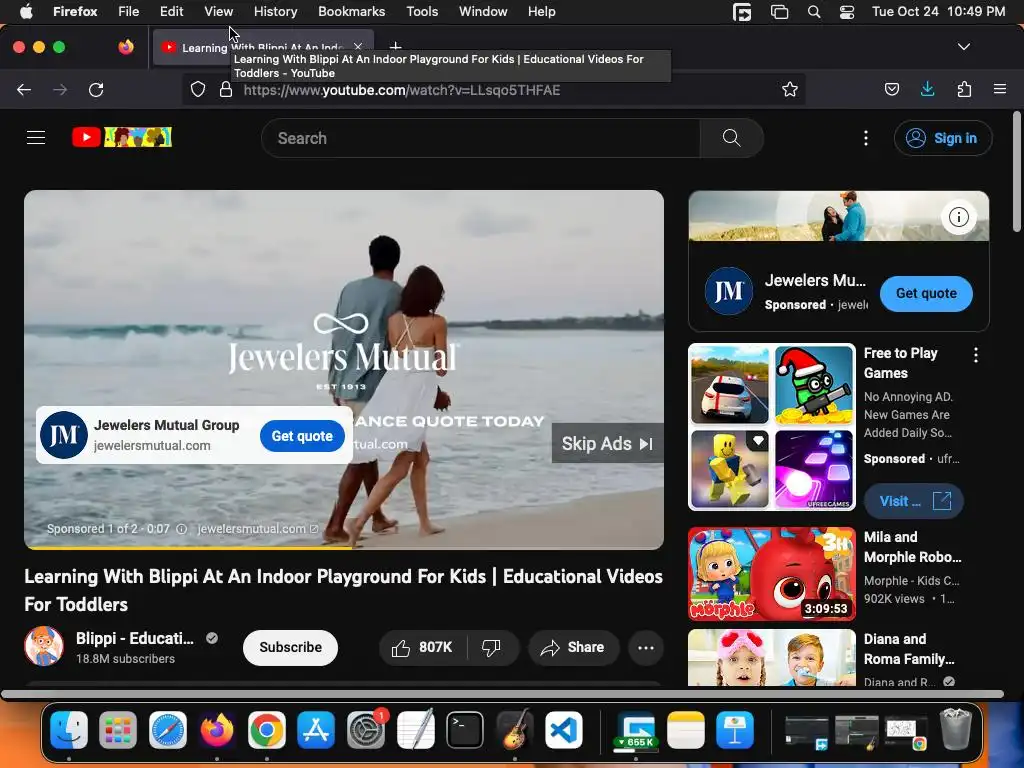This screenshot has width=1024, height=768.
Task: View site security padlock information
Action: point(226,89)
